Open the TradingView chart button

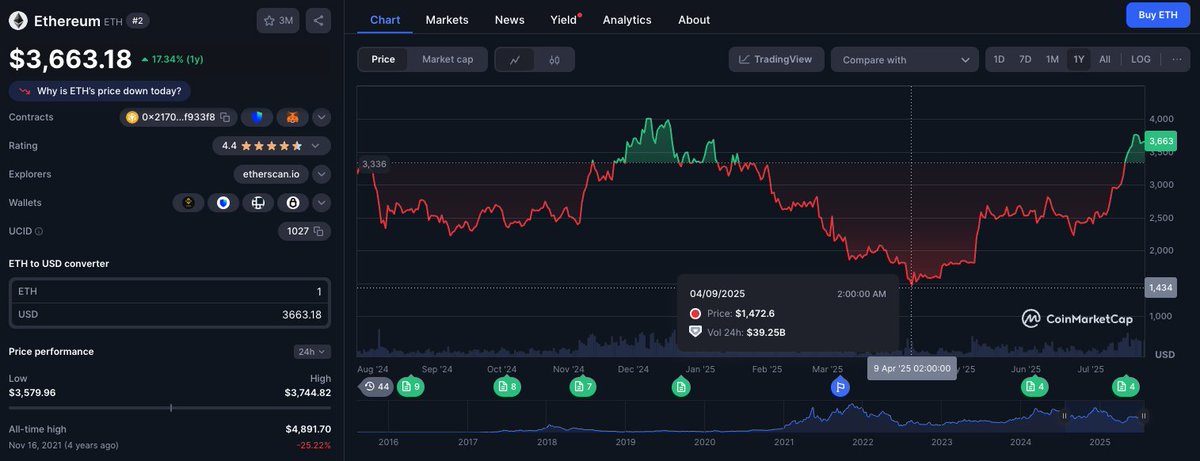pyautogui.click(x=777, y=59)
